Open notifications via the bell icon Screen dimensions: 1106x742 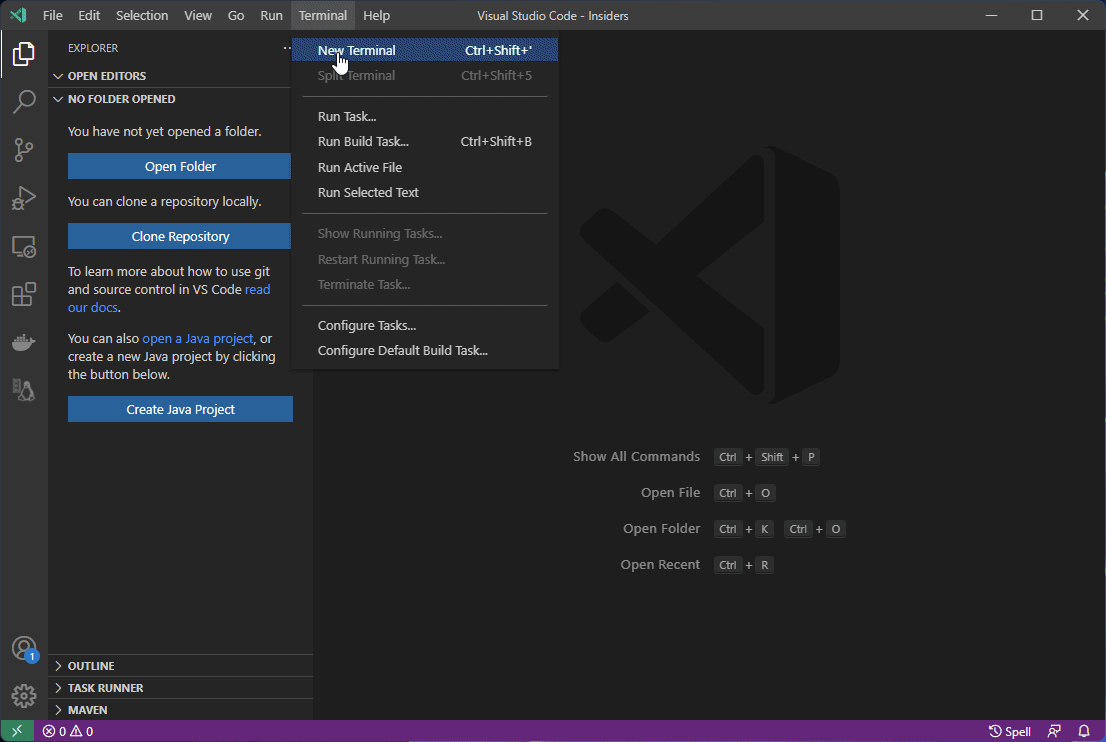coord(1084,731)
